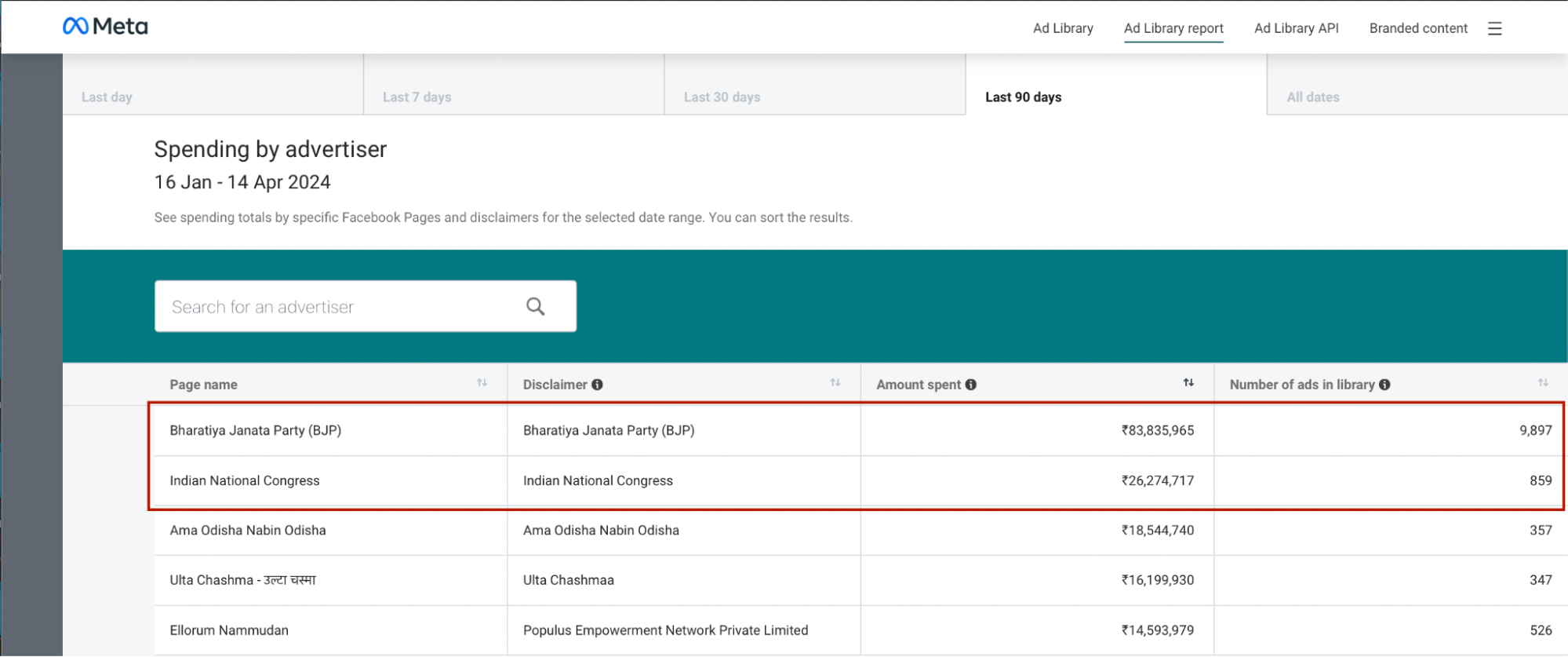Open Bharatiya Janata Party (BJP) page name
Image resolution: width=1568 pixels, height=657 pixels.
click(x=256, y=430)
